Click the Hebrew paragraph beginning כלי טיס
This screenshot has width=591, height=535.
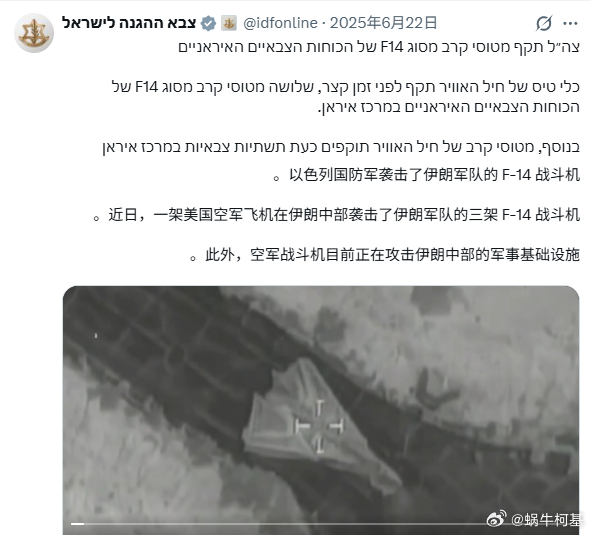[346, 97]
